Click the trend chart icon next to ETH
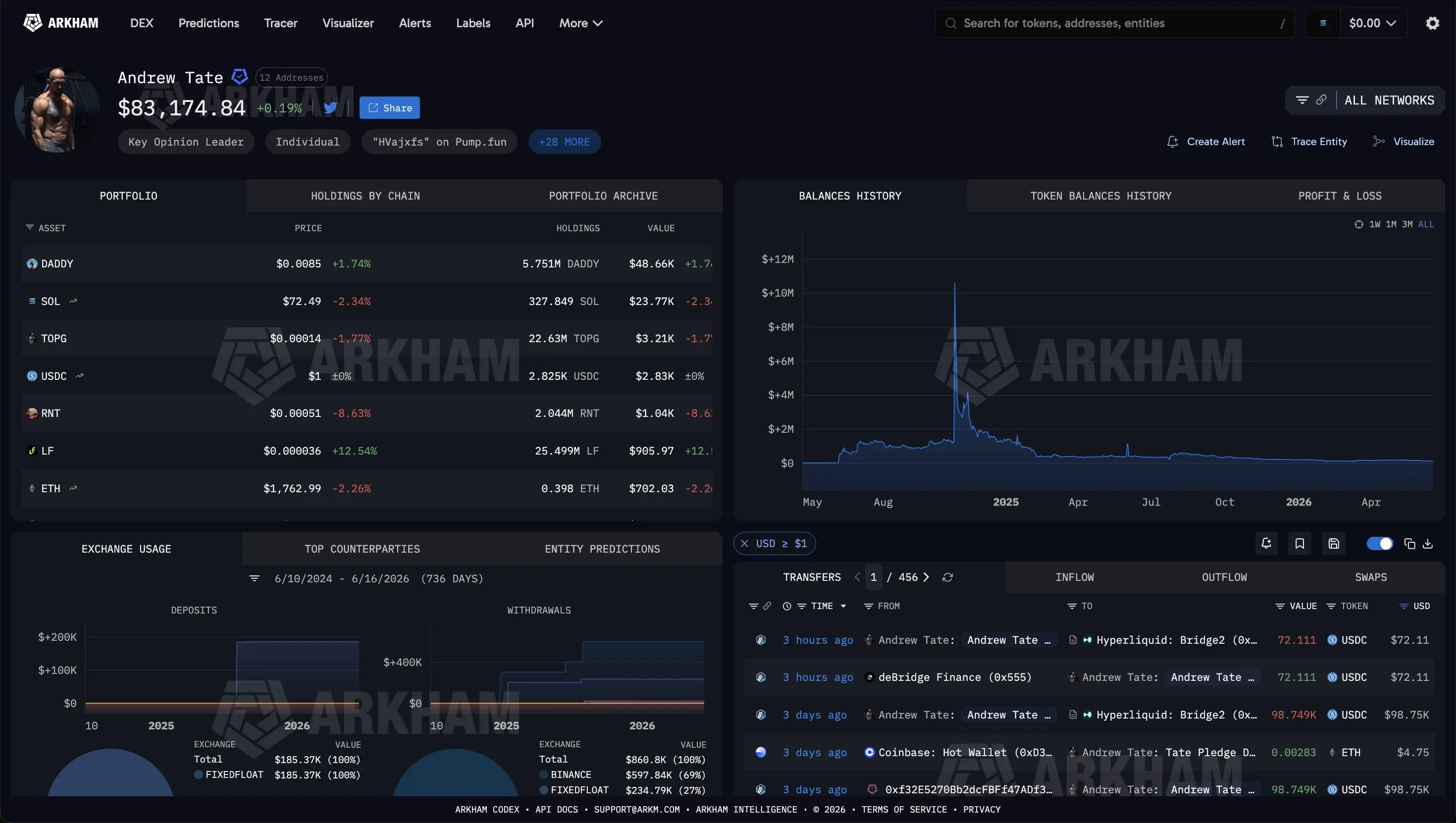This screenshot has width=1456, height=823. [73, 488]
